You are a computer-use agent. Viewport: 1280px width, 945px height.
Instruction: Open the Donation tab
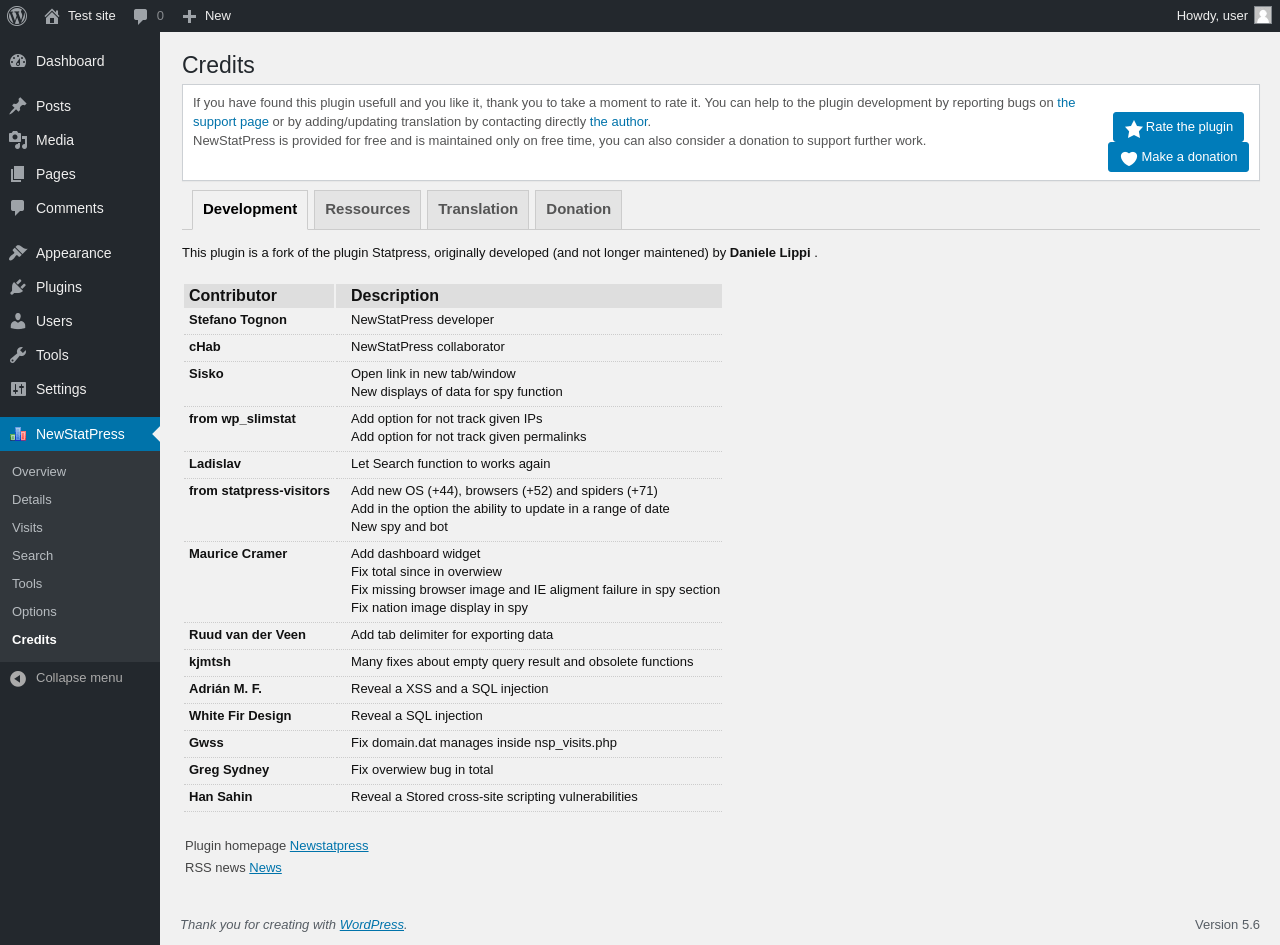(x=578, y=209)
